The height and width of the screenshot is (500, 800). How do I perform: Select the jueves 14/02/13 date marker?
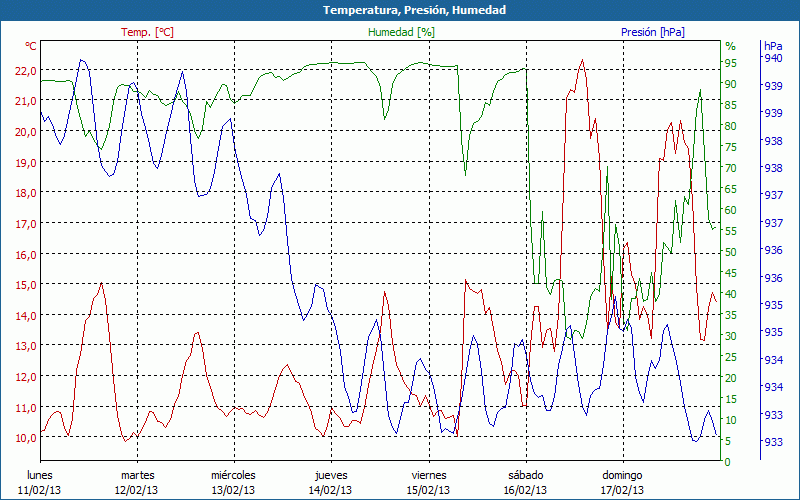(331, 482)
